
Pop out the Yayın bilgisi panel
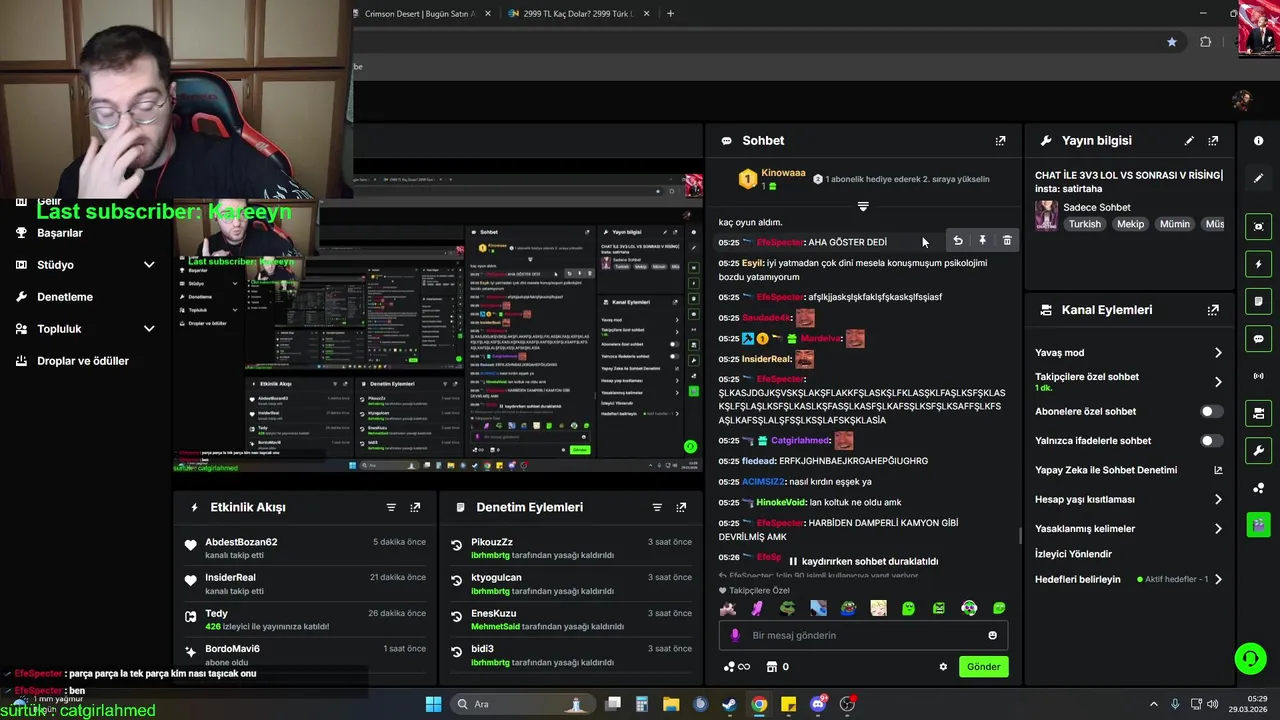[x=1213, y=141]
